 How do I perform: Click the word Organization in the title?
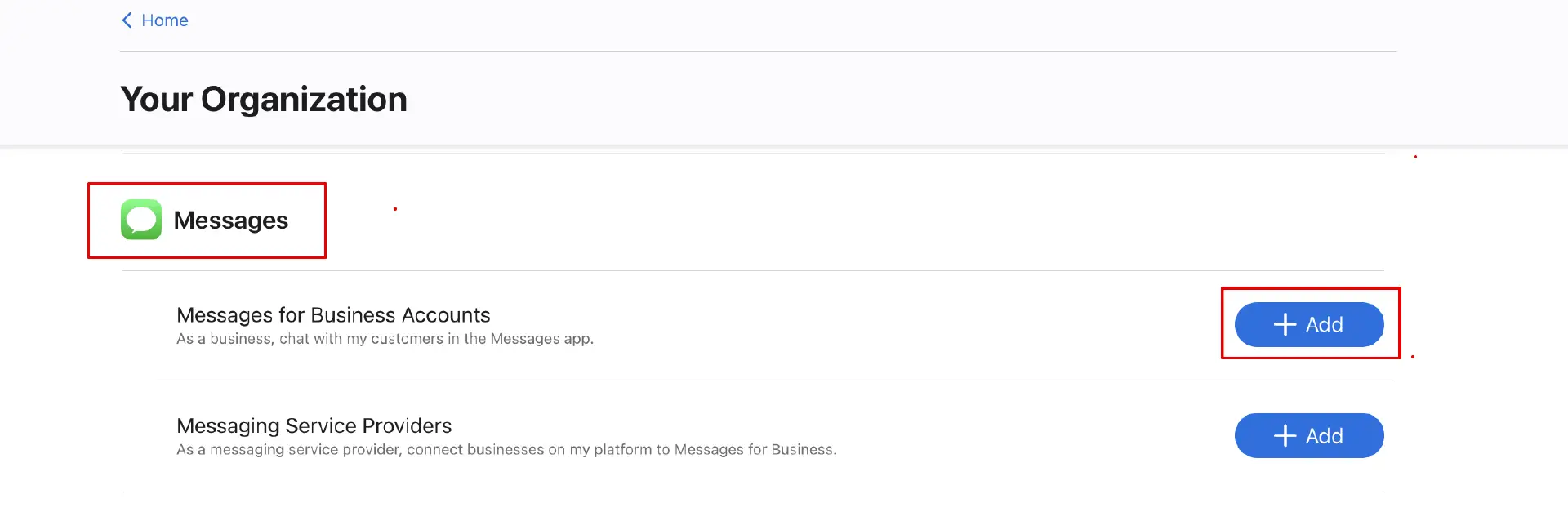(x=304, y=100)
